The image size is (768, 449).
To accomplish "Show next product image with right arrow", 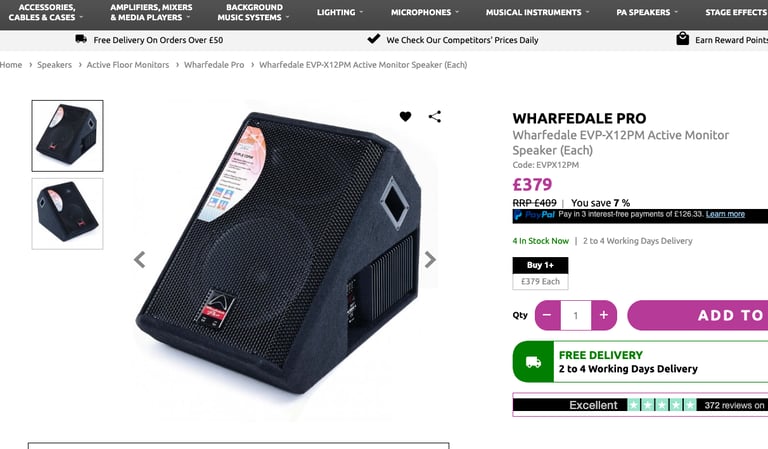I will (430, 260).
